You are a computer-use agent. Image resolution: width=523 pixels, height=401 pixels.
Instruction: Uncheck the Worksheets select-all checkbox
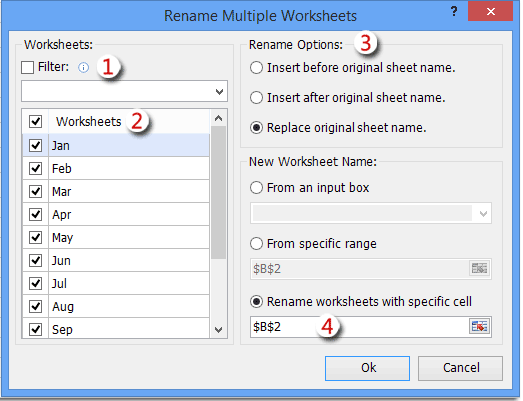[35, 121]
